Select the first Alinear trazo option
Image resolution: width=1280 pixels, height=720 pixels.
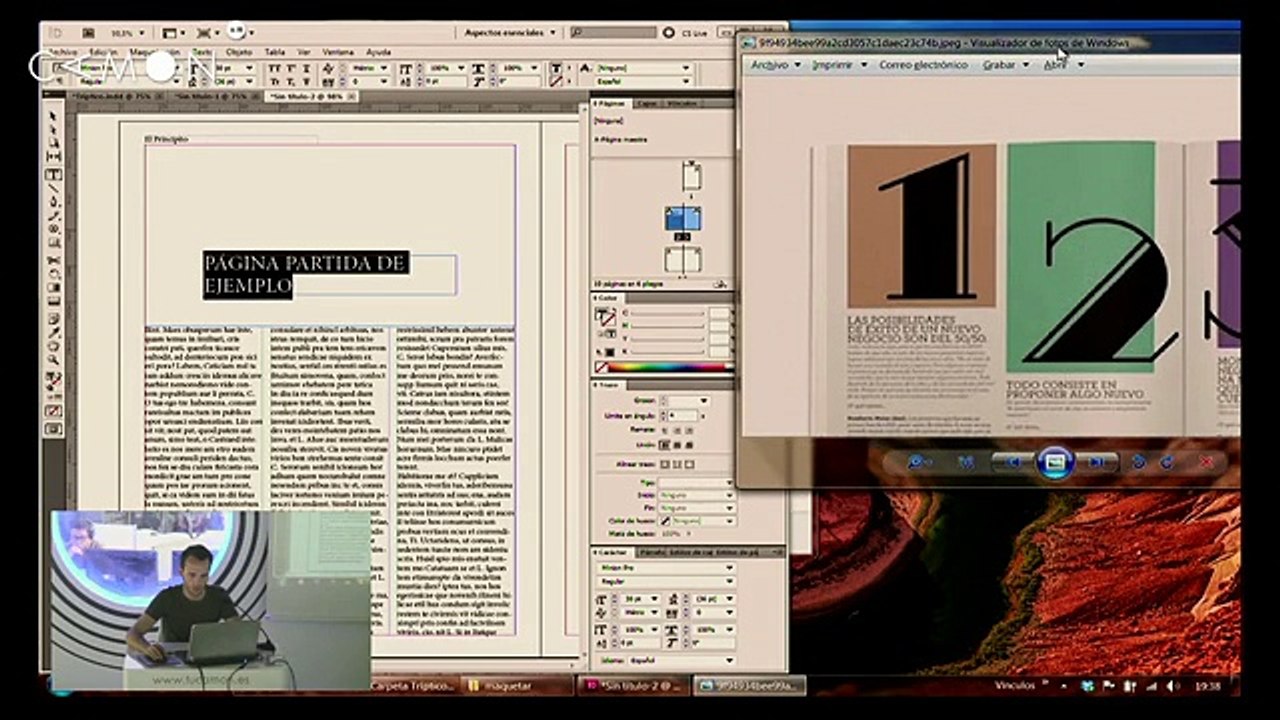coord(666,464)
